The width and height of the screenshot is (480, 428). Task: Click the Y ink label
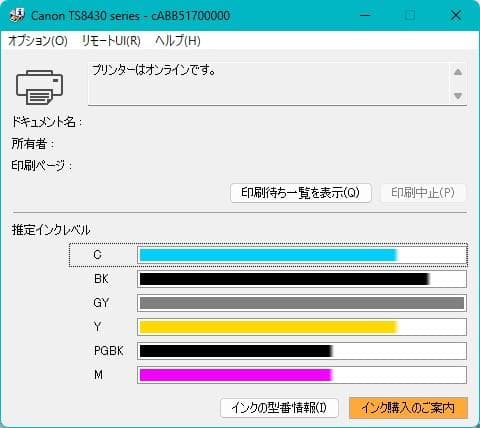(97, 327)
